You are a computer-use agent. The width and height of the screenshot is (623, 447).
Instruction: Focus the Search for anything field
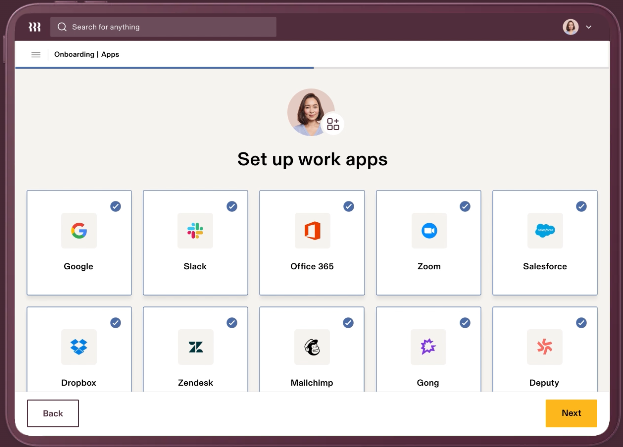click(x=163, y=27)
